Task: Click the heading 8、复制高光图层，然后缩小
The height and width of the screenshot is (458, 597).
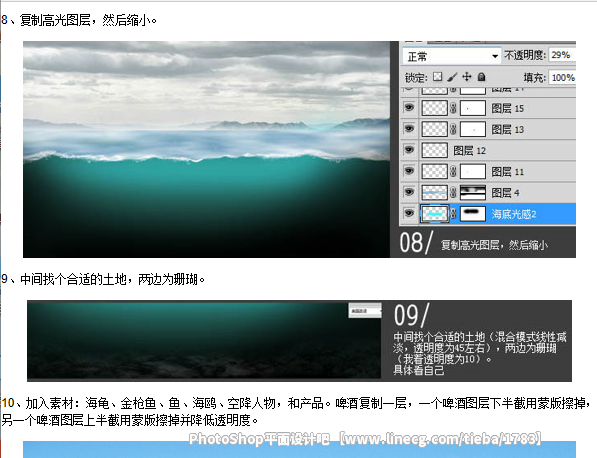Action: (x=79, y=20)
